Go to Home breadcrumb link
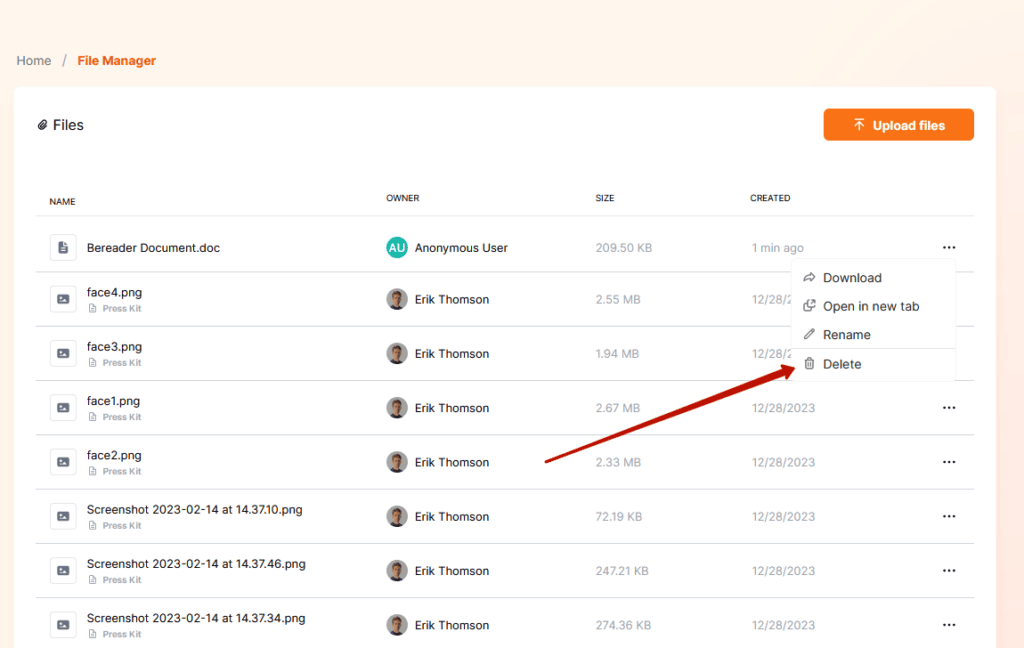The image size is (1024, 648). (x=34, y=61)
